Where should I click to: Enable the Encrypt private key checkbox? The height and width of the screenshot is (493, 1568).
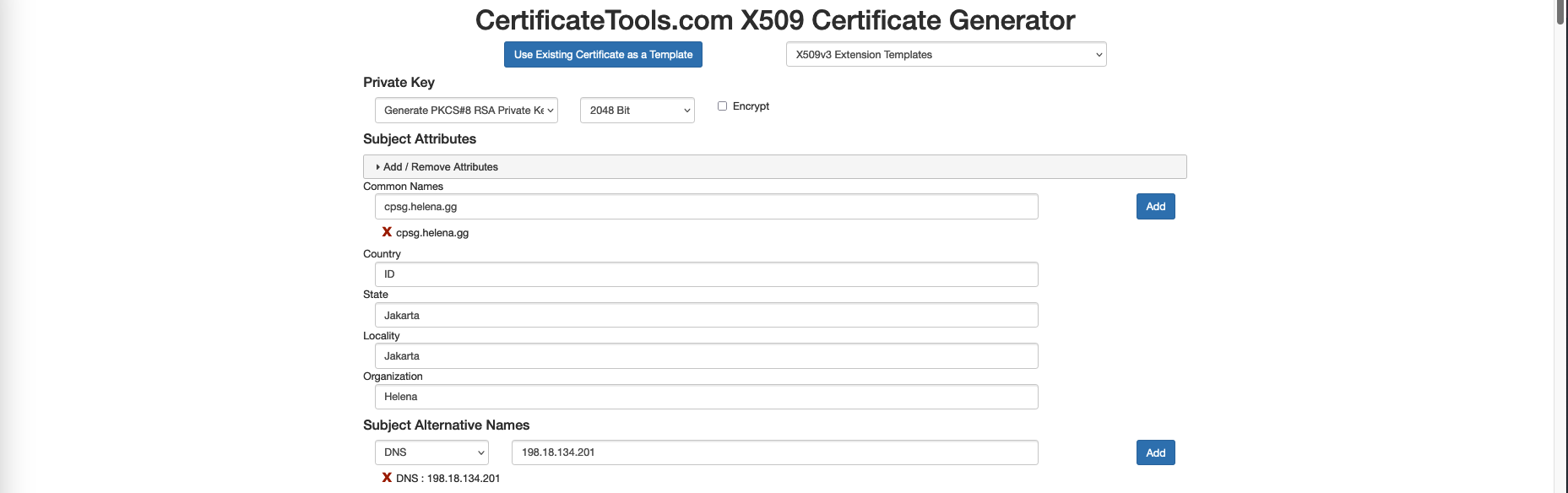tap(722, 106)
